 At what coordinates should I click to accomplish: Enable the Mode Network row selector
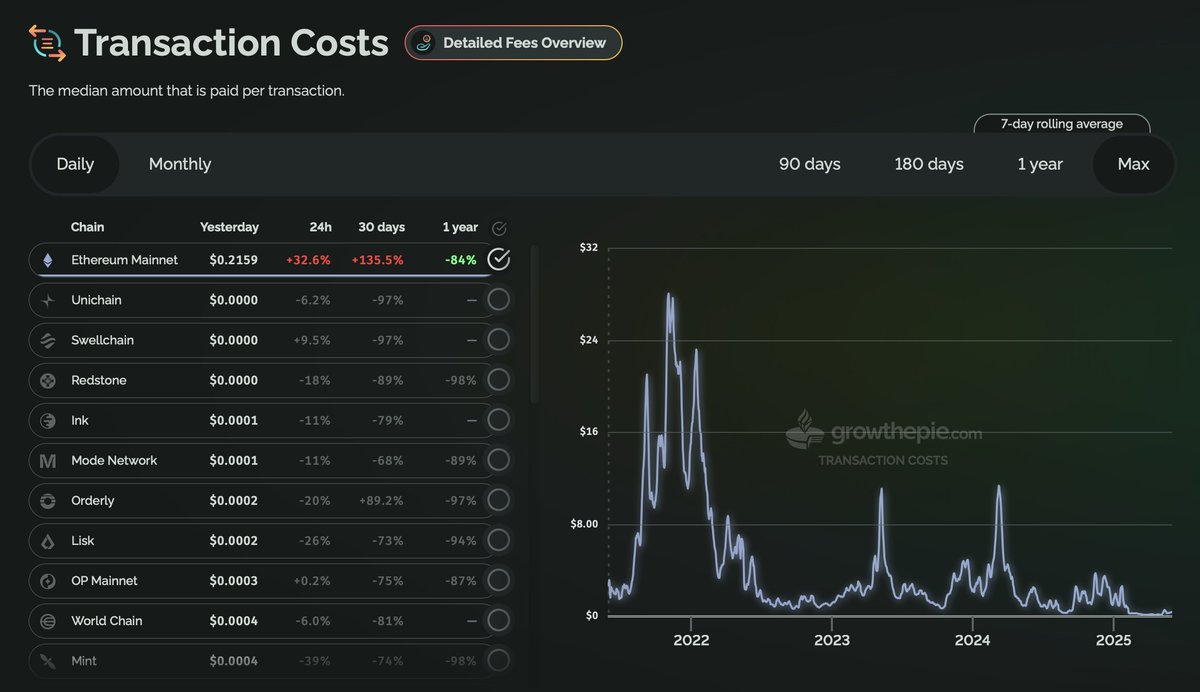click(x=498, y=460)
